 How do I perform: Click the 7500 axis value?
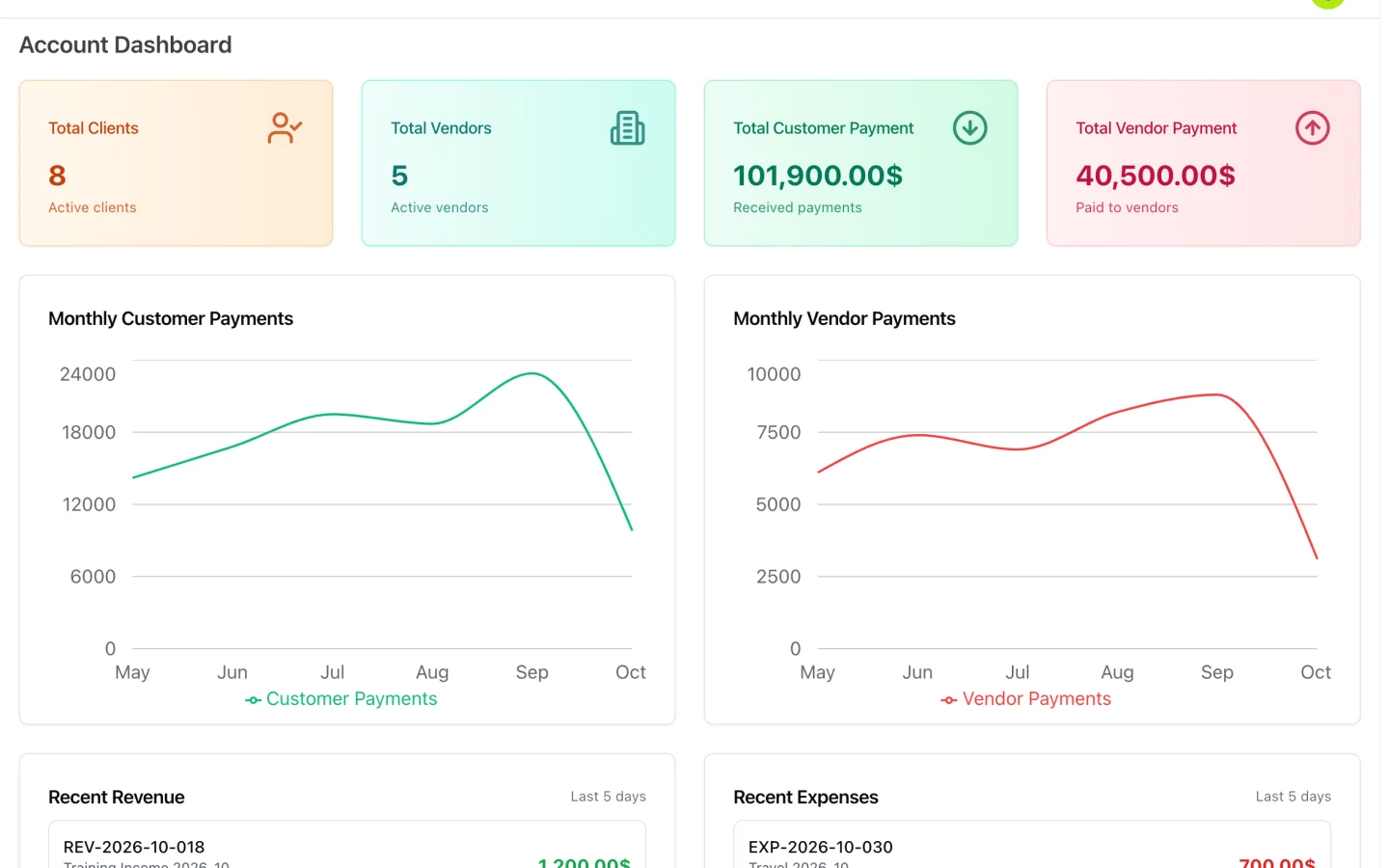778,433
